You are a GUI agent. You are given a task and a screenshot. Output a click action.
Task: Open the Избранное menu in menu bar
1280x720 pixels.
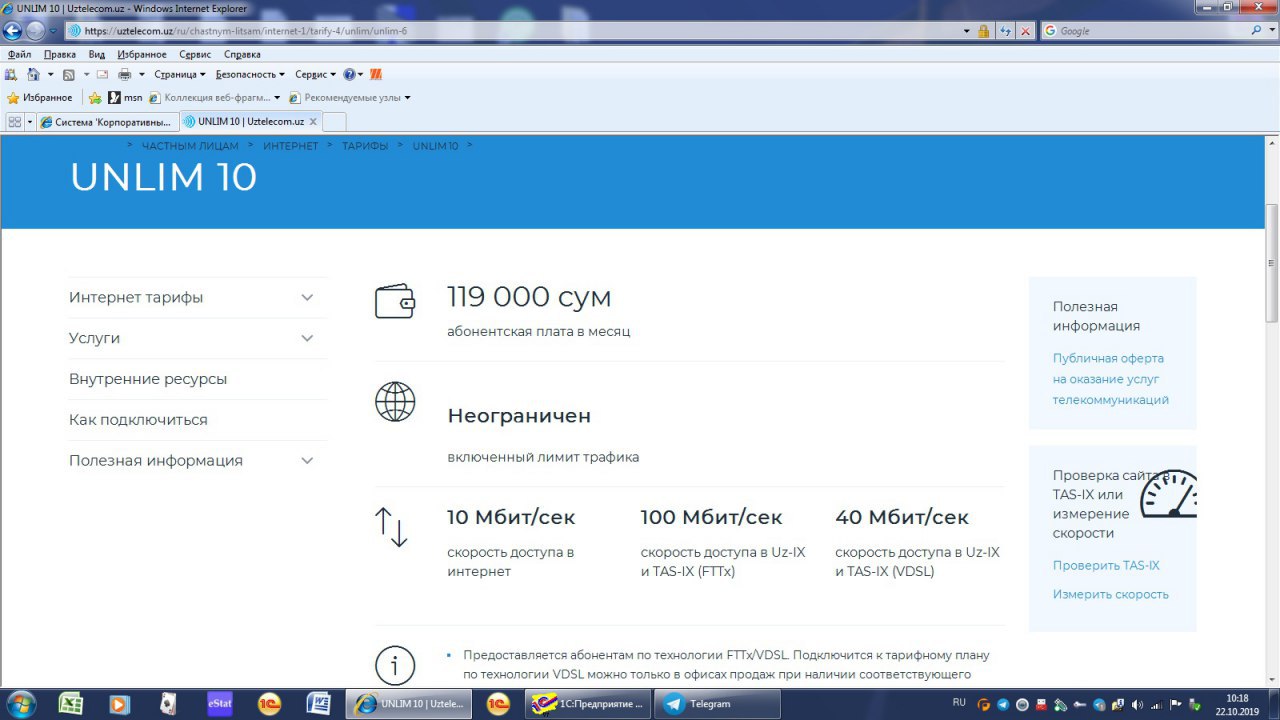click(x=142, y=54)
